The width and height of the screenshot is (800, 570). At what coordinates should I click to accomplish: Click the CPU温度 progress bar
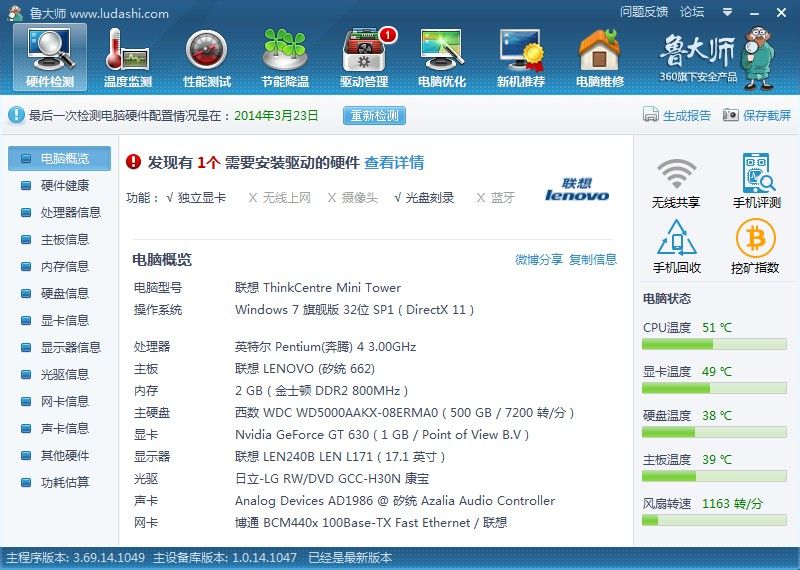click(714, 344)
